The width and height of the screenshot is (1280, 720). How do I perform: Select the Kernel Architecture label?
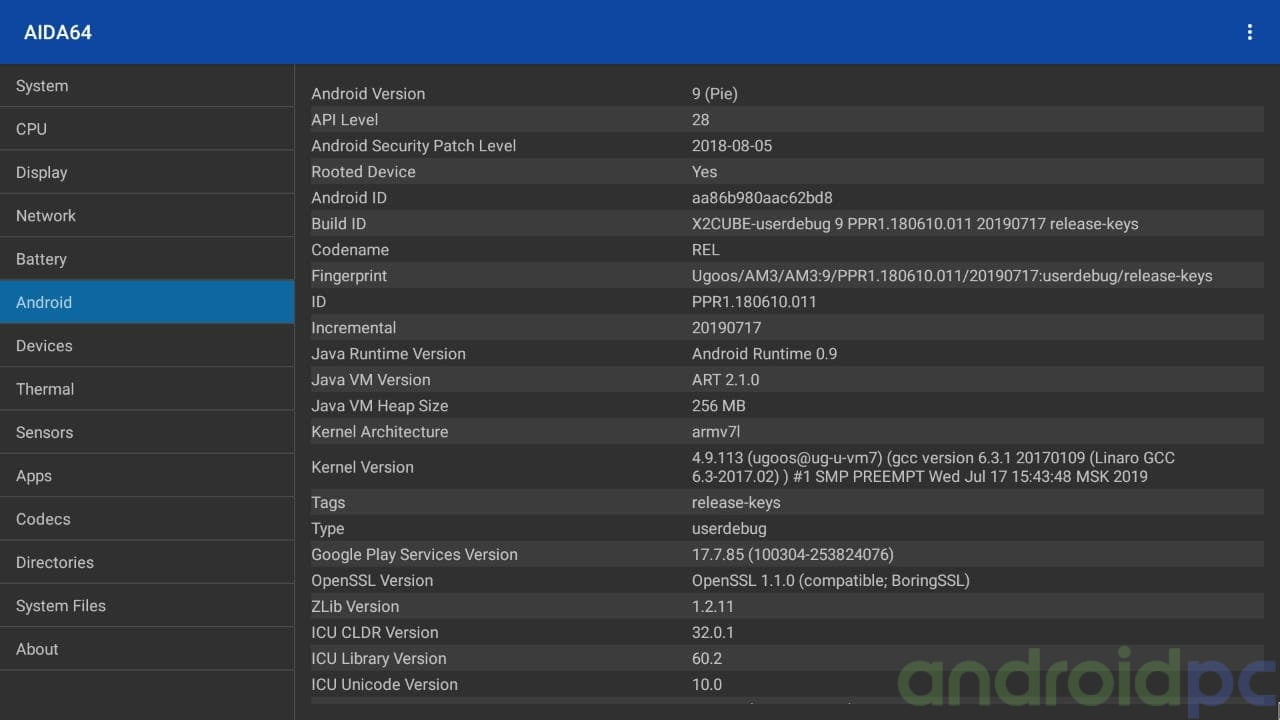point(380,432)
